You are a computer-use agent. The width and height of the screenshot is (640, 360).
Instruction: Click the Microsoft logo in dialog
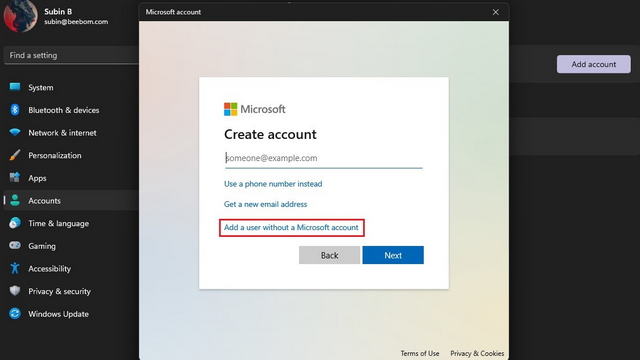click(230, 109)
